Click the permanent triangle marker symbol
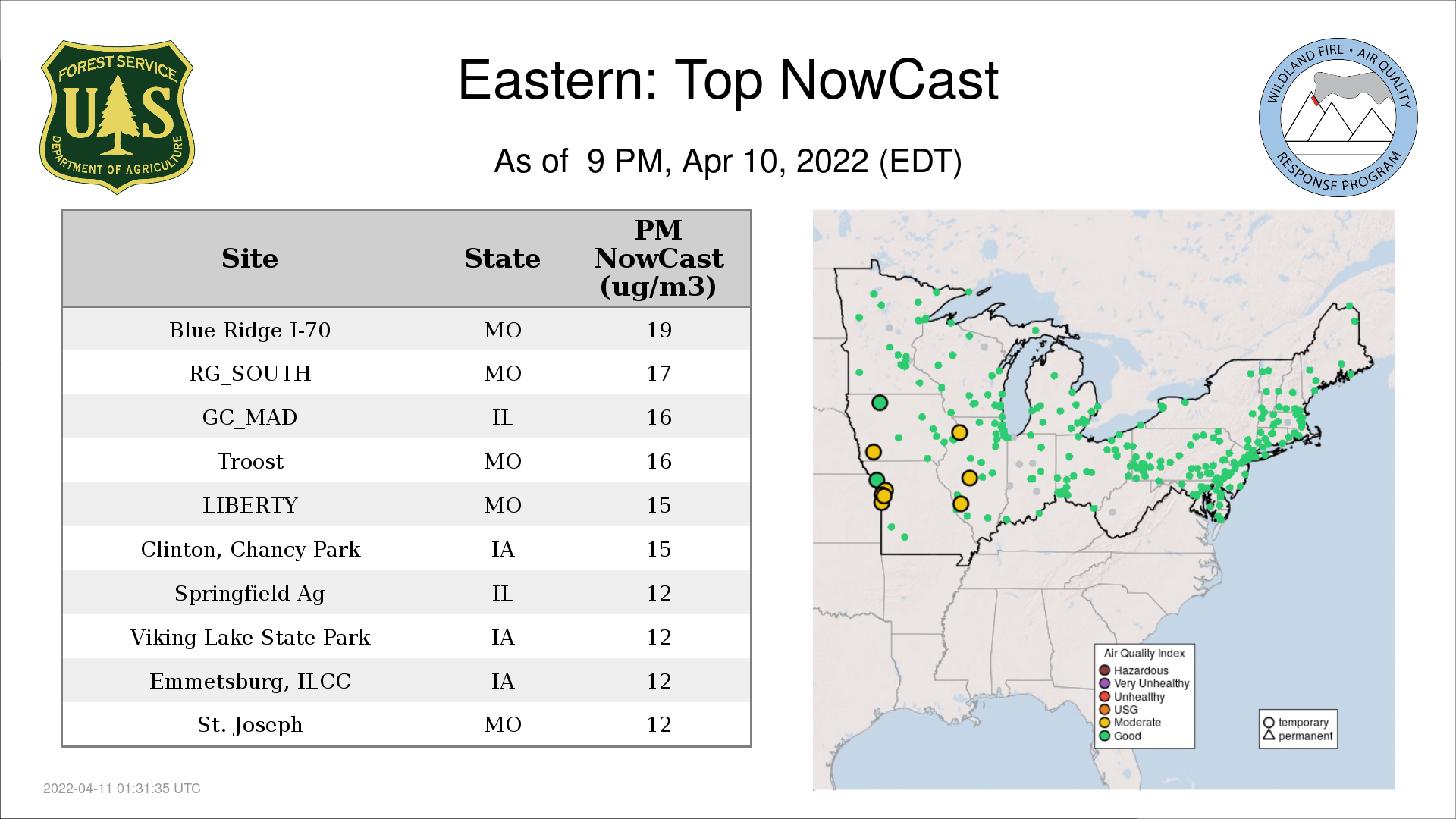Image resolution: width=1456 pixels, height=819 pixels. 1269,736
